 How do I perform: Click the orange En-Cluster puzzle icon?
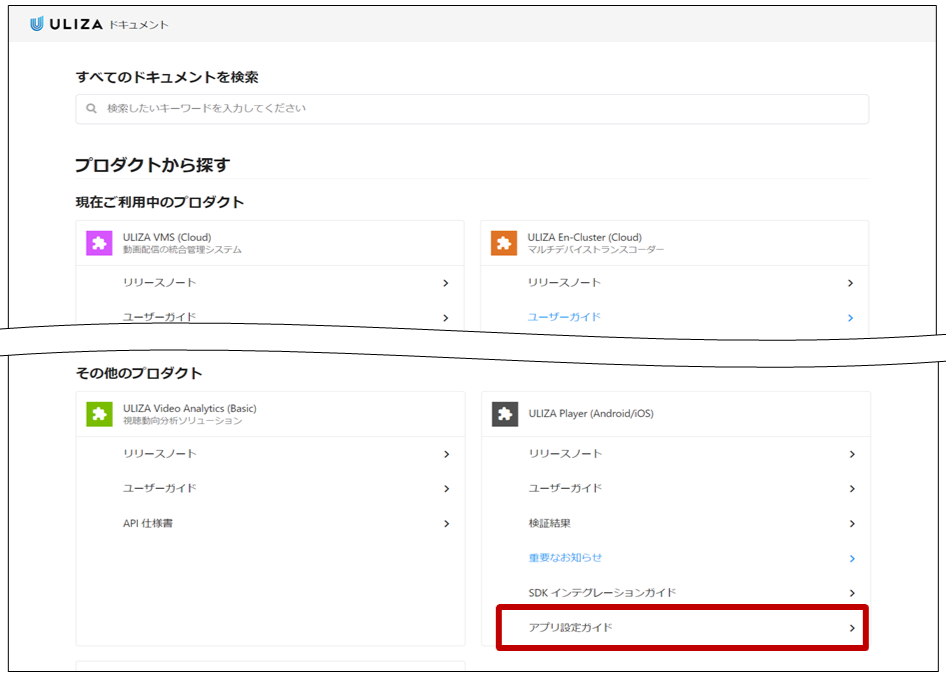[x=504, y=243]
